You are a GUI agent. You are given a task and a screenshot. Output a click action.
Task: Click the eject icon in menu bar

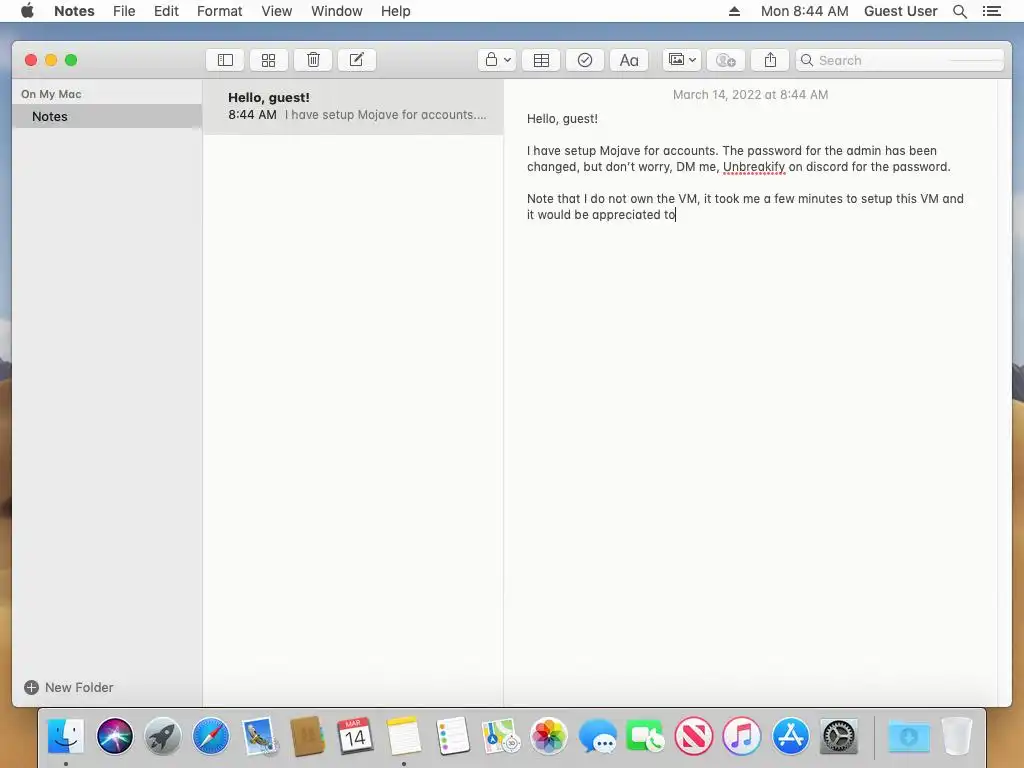coord(734,11)
